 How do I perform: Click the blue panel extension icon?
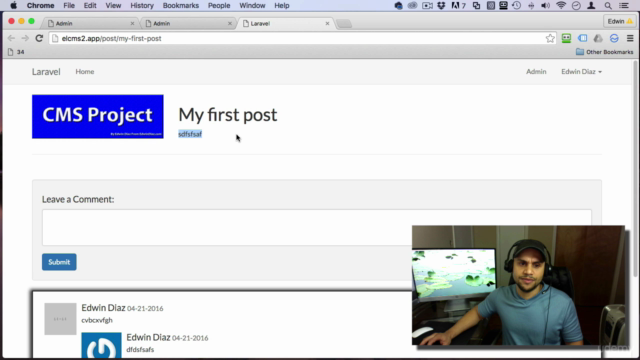582,38
